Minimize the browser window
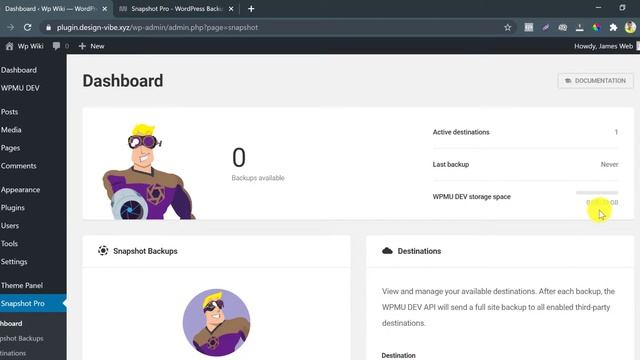Viewport: 640px width, 360px height. click(x=598, y=8)
